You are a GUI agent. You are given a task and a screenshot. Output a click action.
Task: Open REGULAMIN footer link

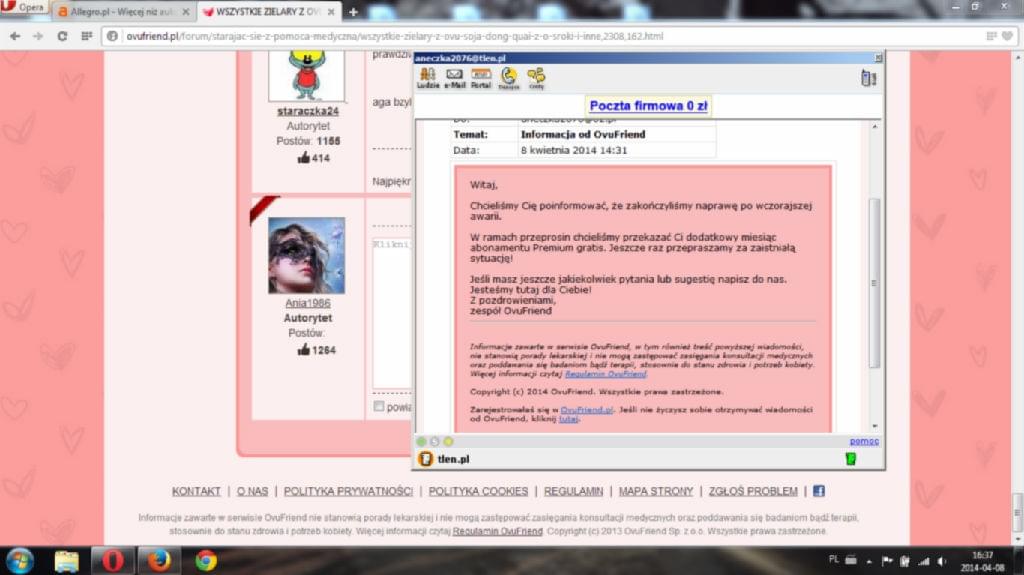click(x=573, y=491)
